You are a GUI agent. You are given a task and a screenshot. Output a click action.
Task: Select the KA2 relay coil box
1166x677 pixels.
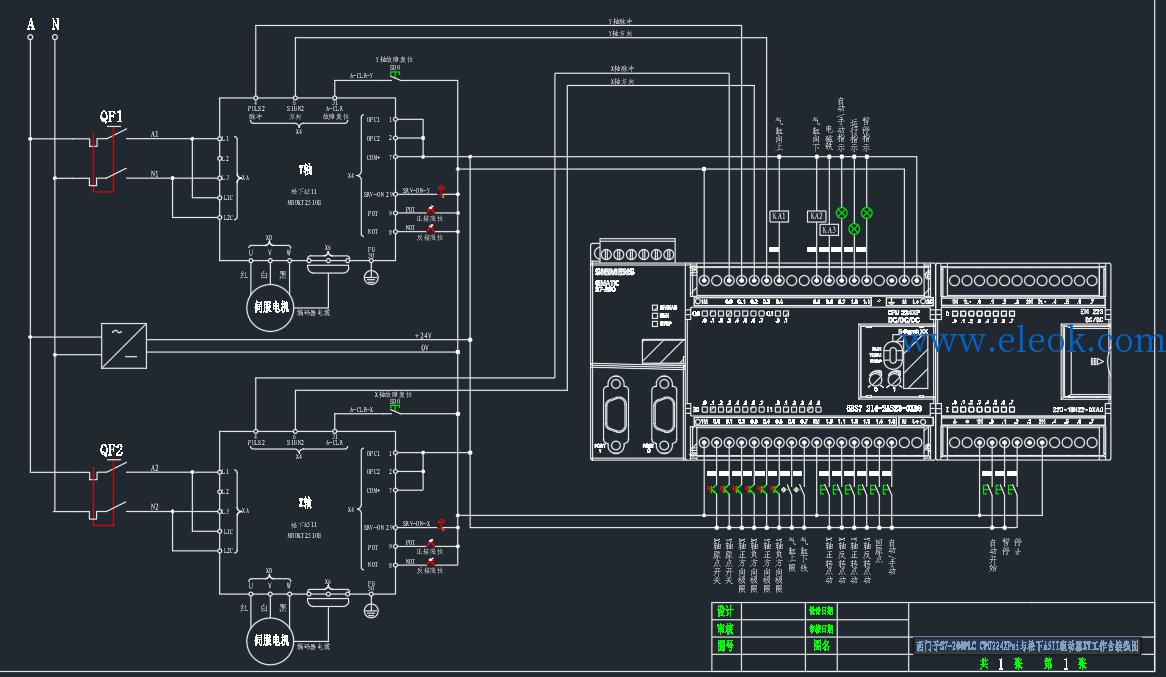(x=816, y=216)
